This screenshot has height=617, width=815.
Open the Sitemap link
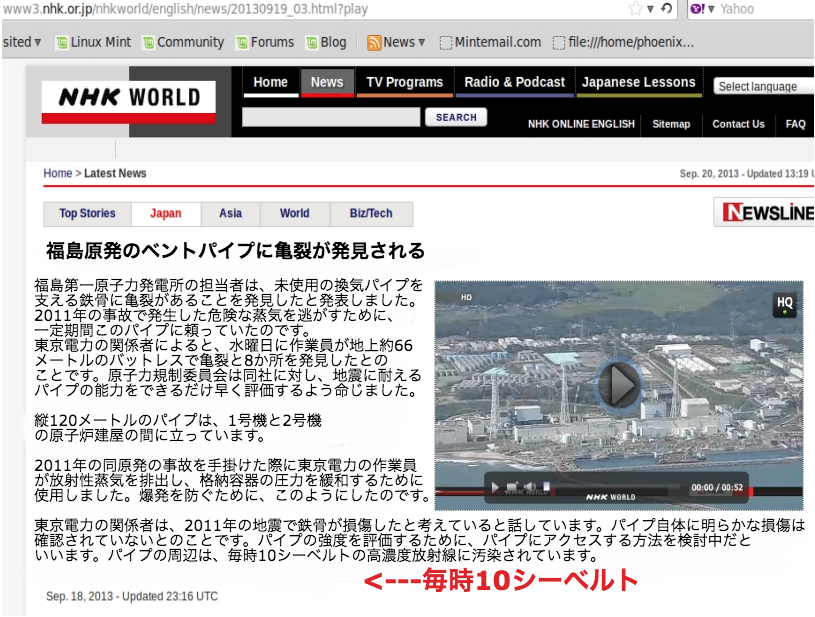pyautogui.click(x=671, y=124)
